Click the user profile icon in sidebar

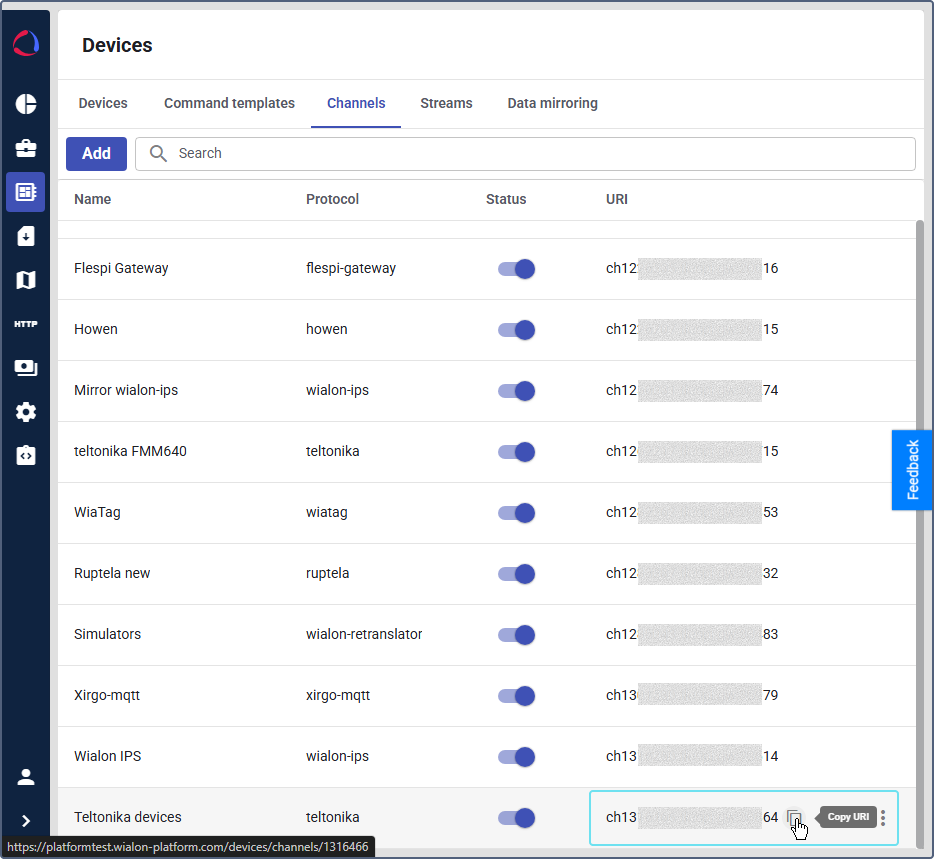pos(26,777)
